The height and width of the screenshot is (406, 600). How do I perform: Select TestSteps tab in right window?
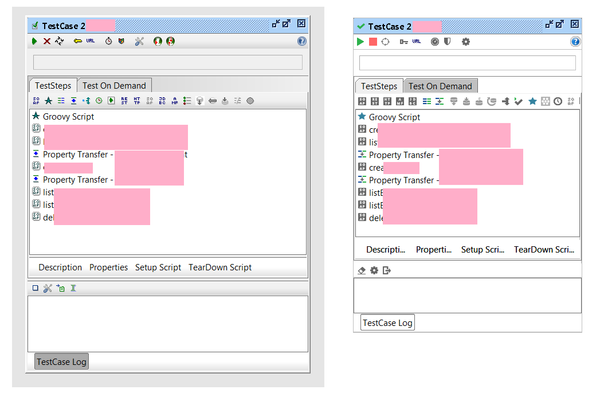tap(379, 86)
